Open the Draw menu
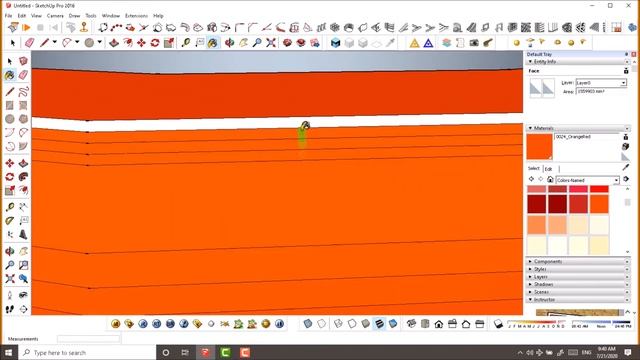Viewport: 640px width, 360px height. [74, 16]
